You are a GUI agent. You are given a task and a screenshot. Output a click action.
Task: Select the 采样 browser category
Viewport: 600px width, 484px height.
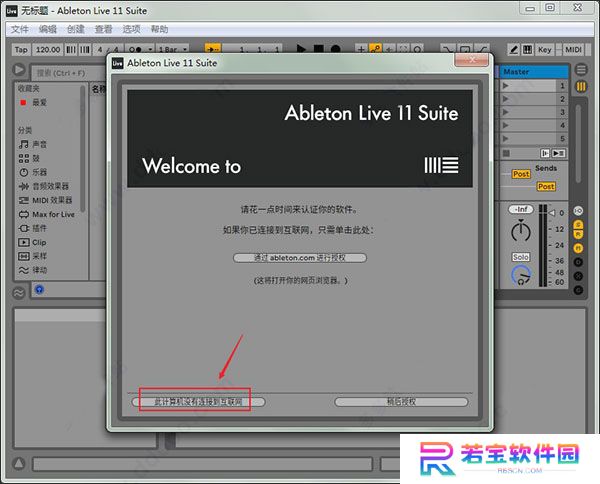pos(39,256)
